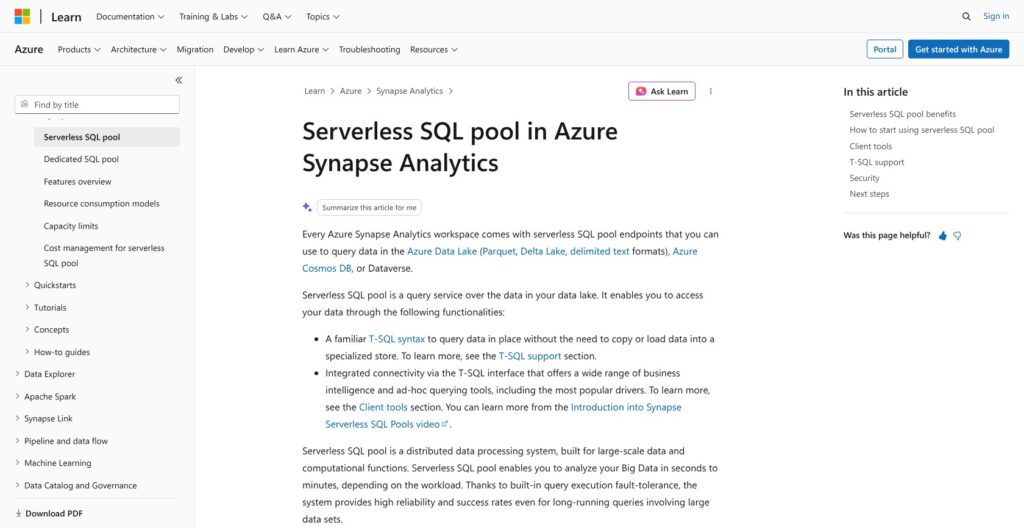The width and height of the screenshot is (1024, 528).
Task: Open Resource consumption models page
Action: 101,204
